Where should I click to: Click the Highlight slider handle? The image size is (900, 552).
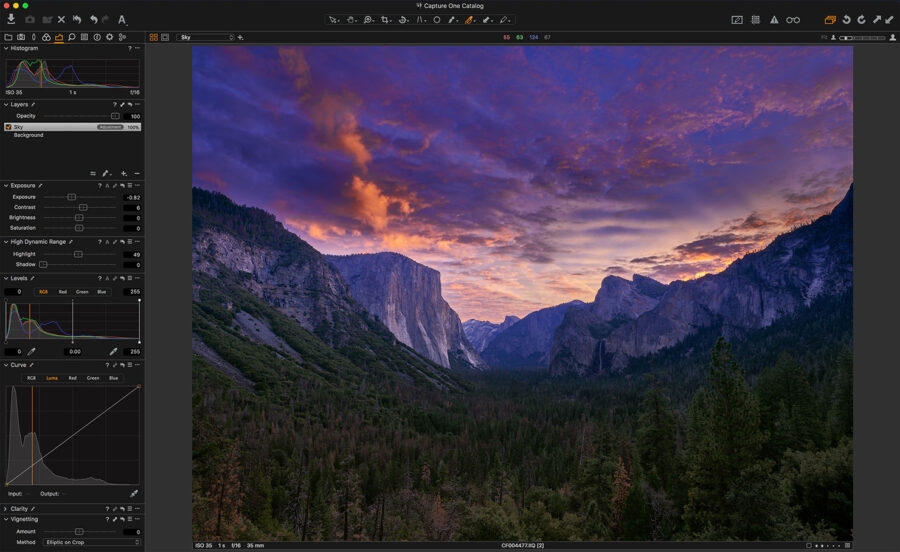78,254
